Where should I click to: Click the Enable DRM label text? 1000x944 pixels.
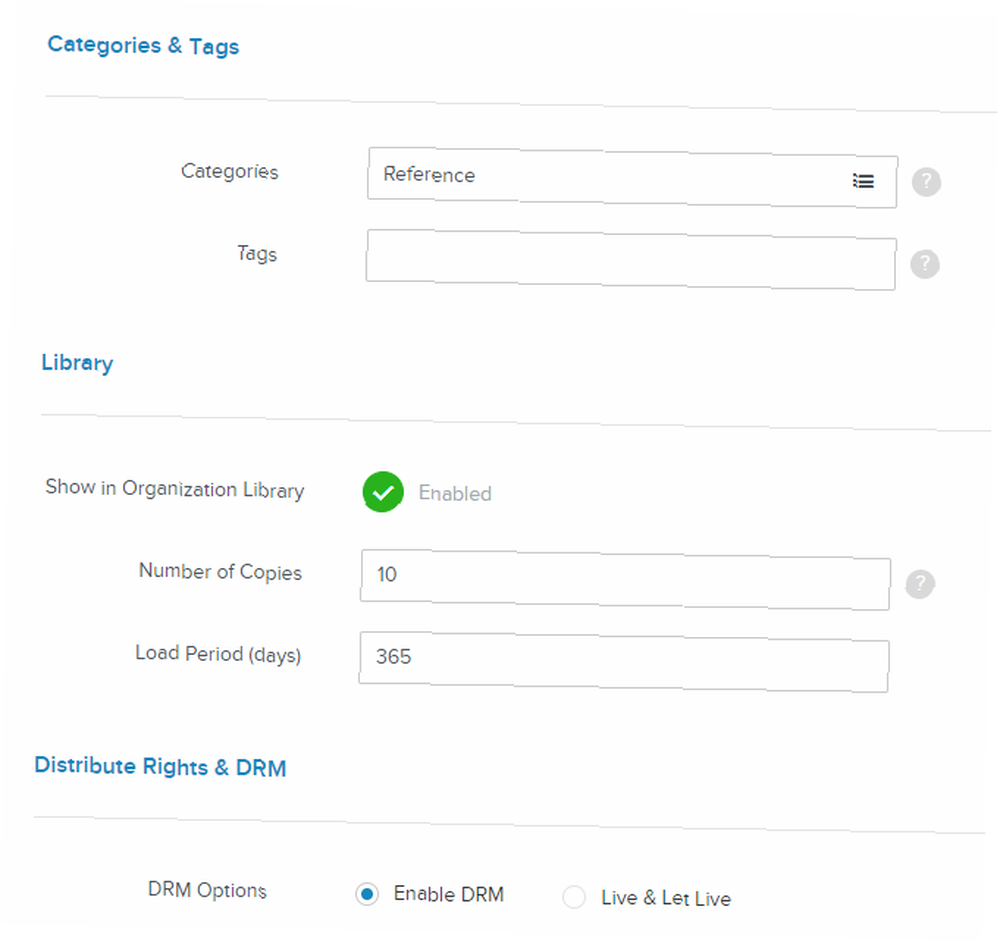pos(448,894)
